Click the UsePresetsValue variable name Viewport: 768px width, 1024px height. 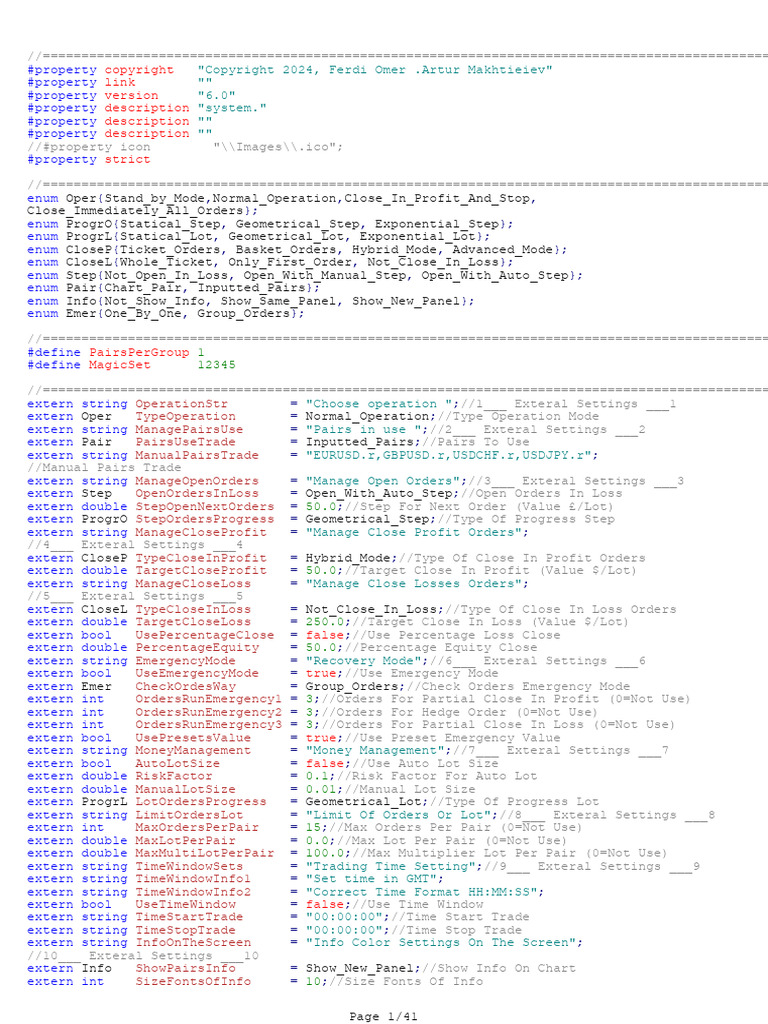tap(193, 738)
